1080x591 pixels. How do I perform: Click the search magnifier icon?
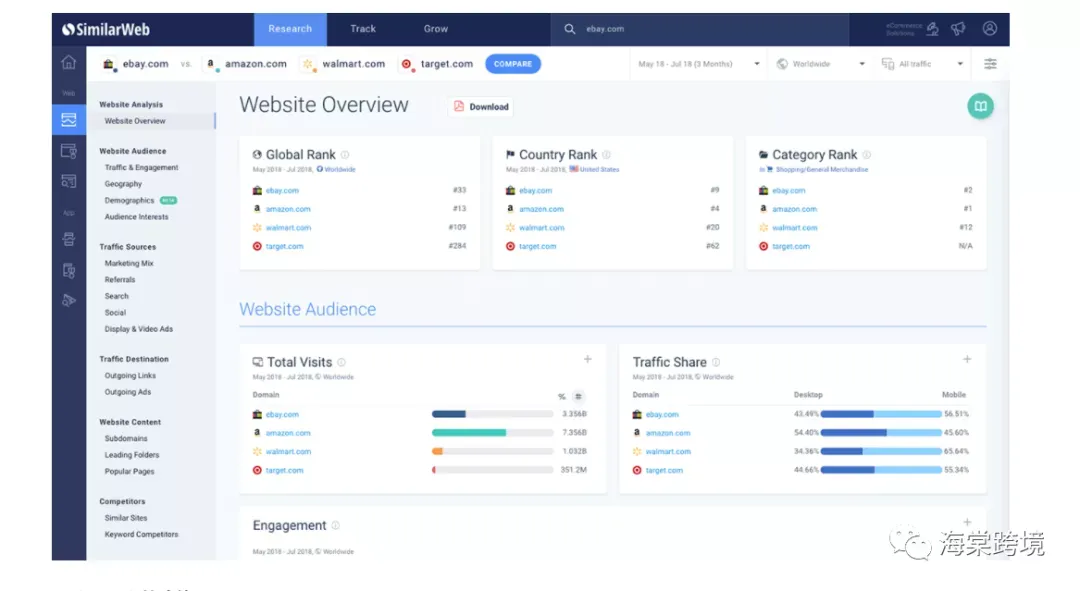[570, 29]
